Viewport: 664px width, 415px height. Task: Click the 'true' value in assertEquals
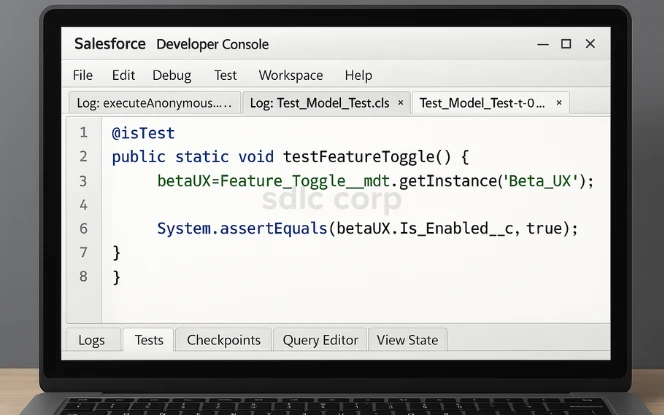pyautogui.click(x=544, y=229)
